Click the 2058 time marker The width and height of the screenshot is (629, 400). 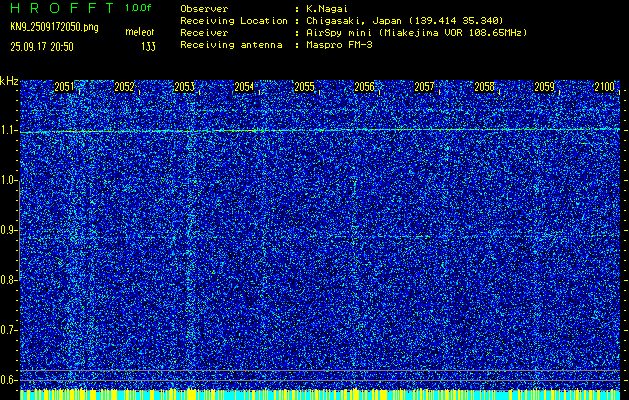coord(485,87)
